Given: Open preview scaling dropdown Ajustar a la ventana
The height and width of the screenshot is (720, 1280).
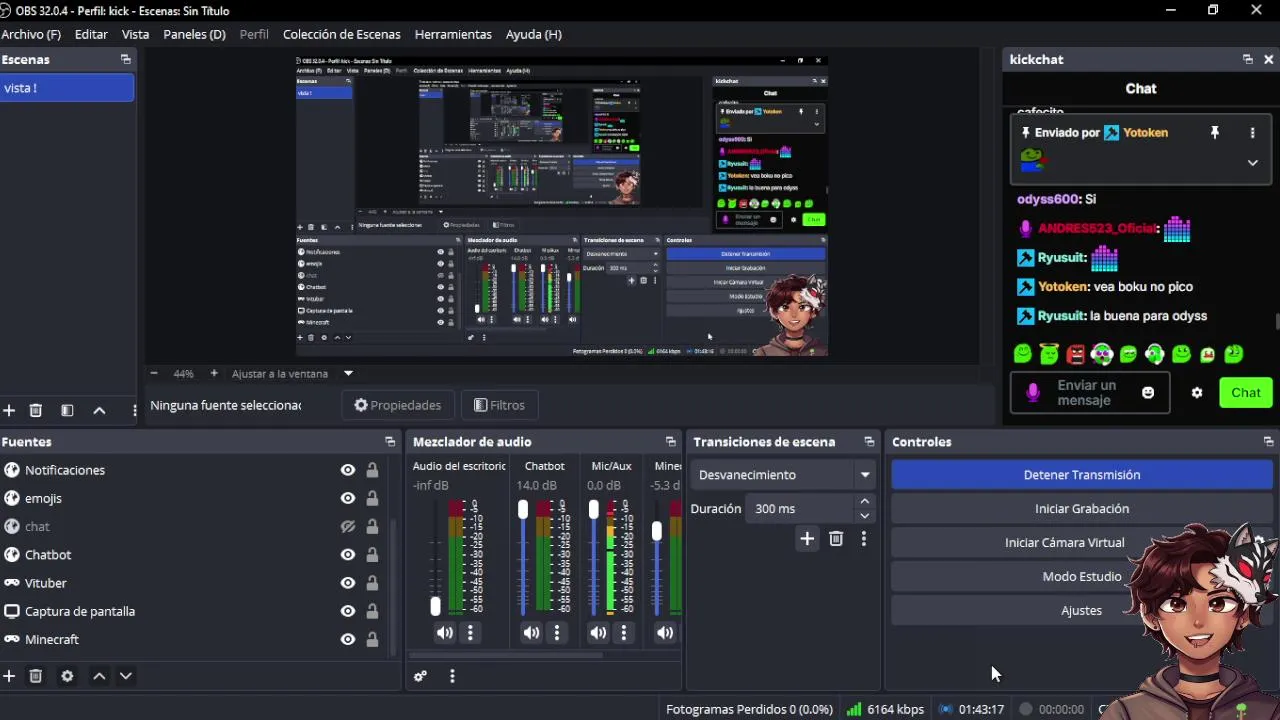Looking at the screenshot, I should coord(292,373).
